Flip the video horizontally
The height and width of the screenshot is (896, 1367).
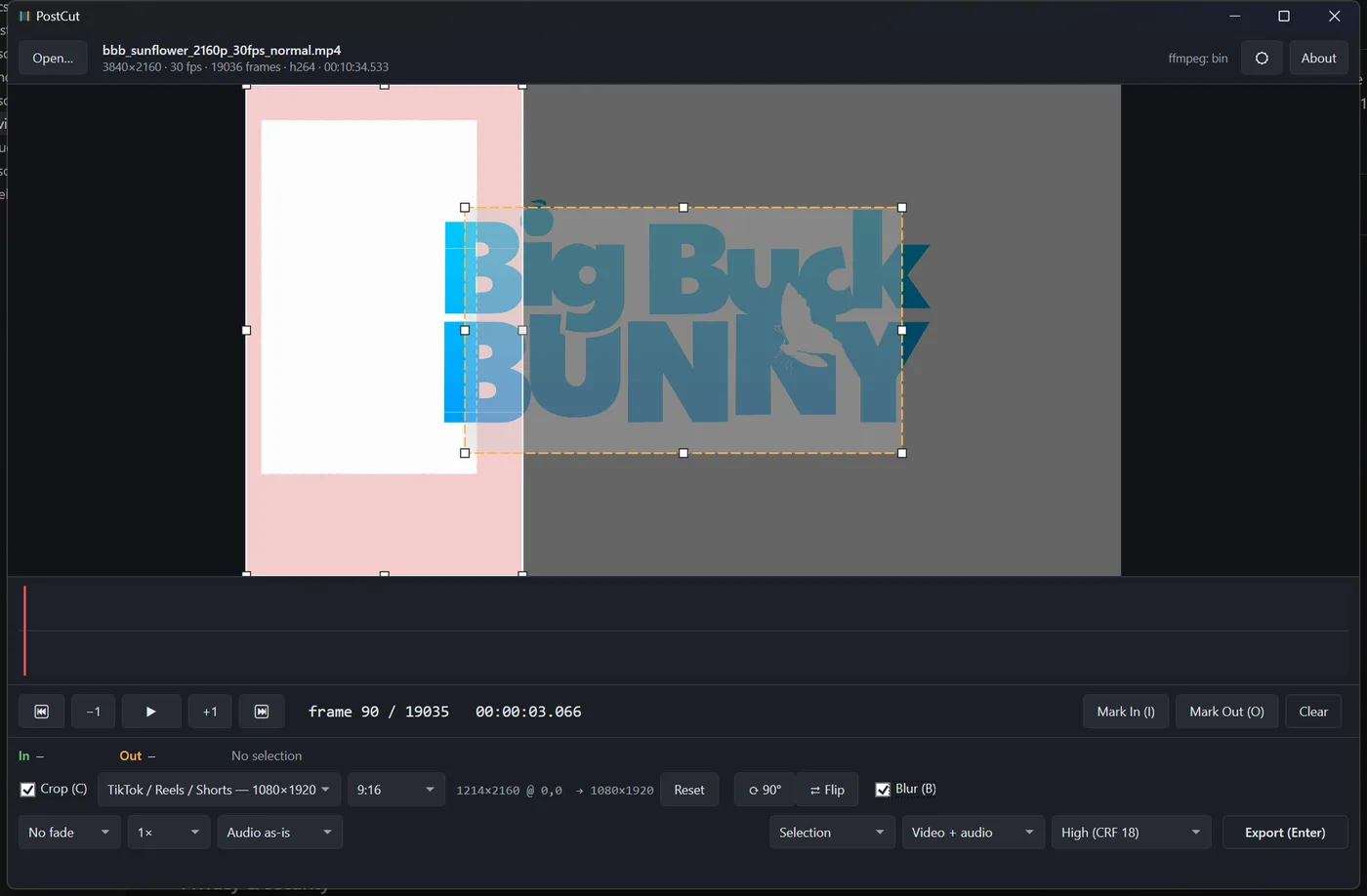[827, 790]
